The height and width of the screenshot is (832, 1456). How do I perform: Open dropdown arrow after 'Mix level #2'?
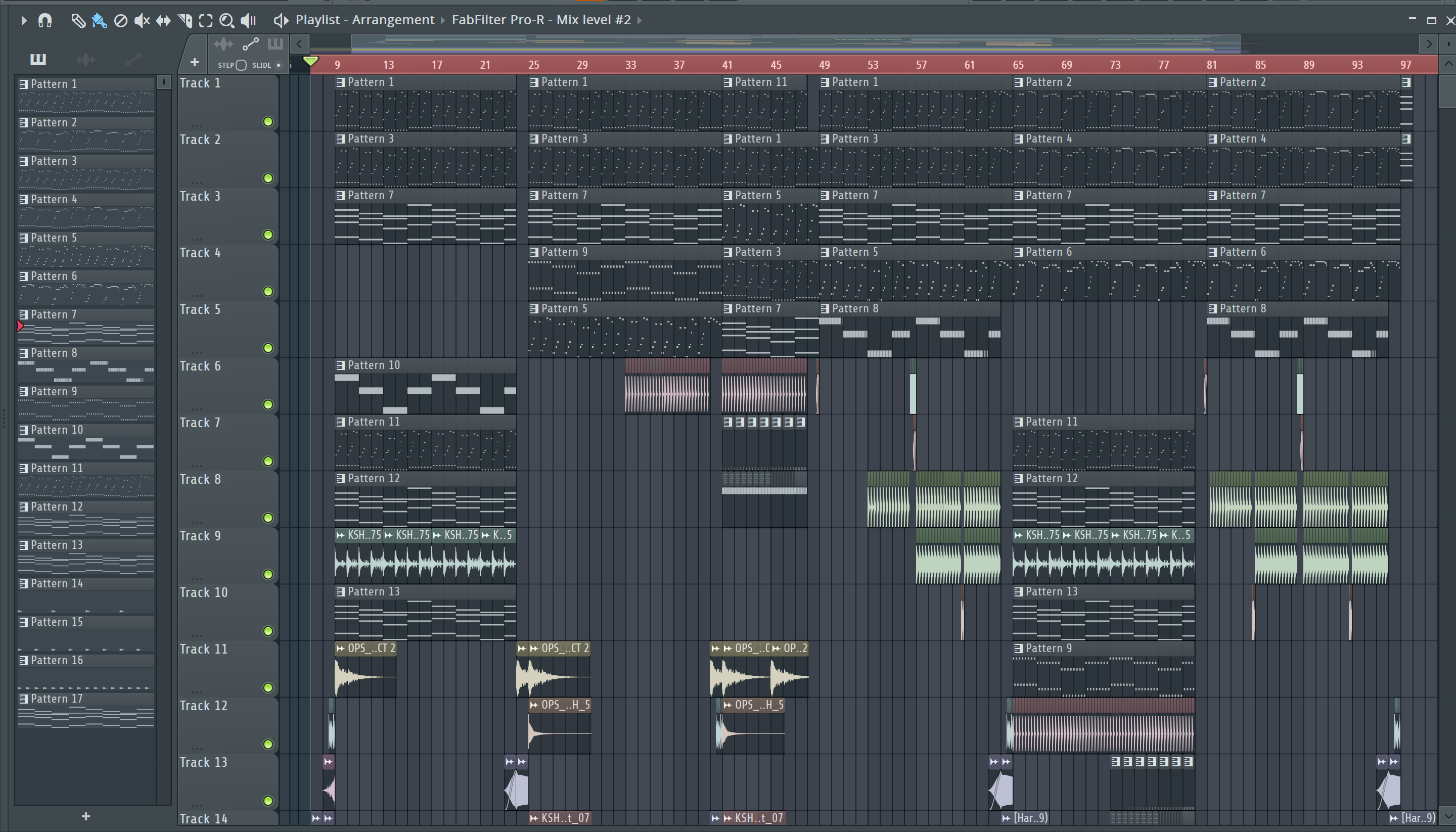pos(639,21)
